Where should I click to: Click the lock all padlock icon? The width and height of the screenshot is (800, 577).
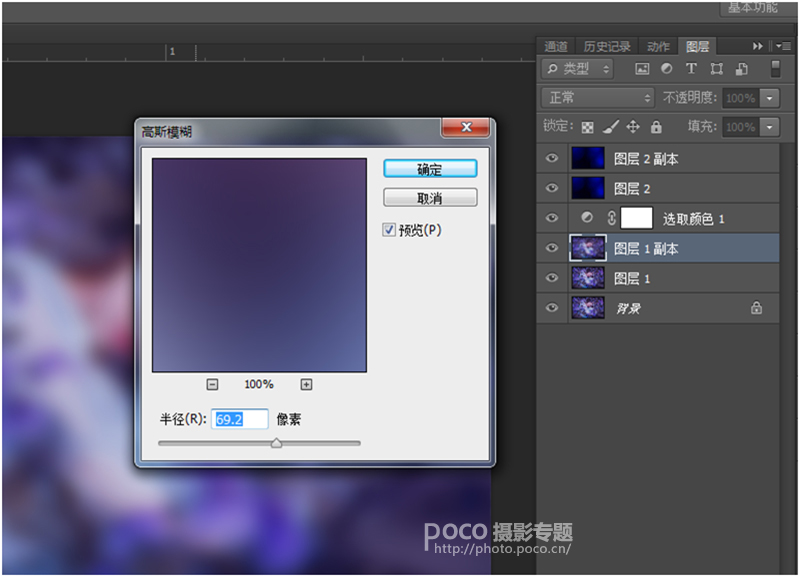(x=656, y=127)
